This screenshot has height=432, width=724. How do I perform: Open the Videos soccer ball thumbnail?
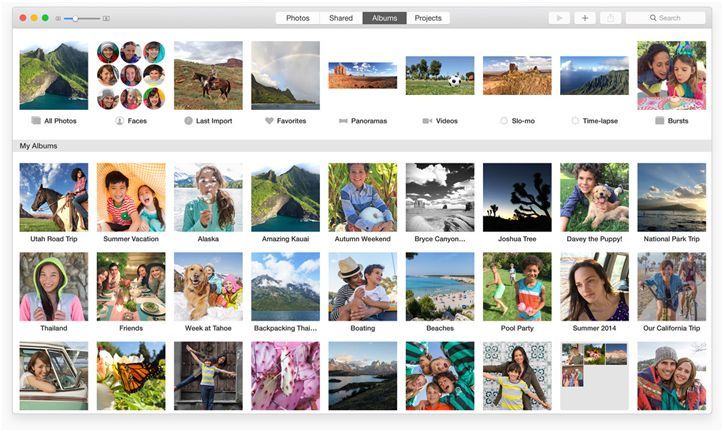coord(440,75)
